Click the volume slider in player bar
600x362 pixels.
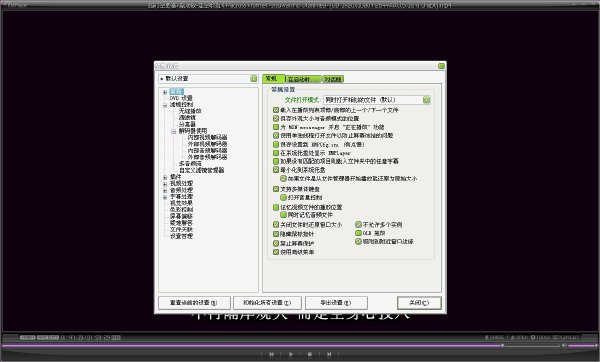583,345
